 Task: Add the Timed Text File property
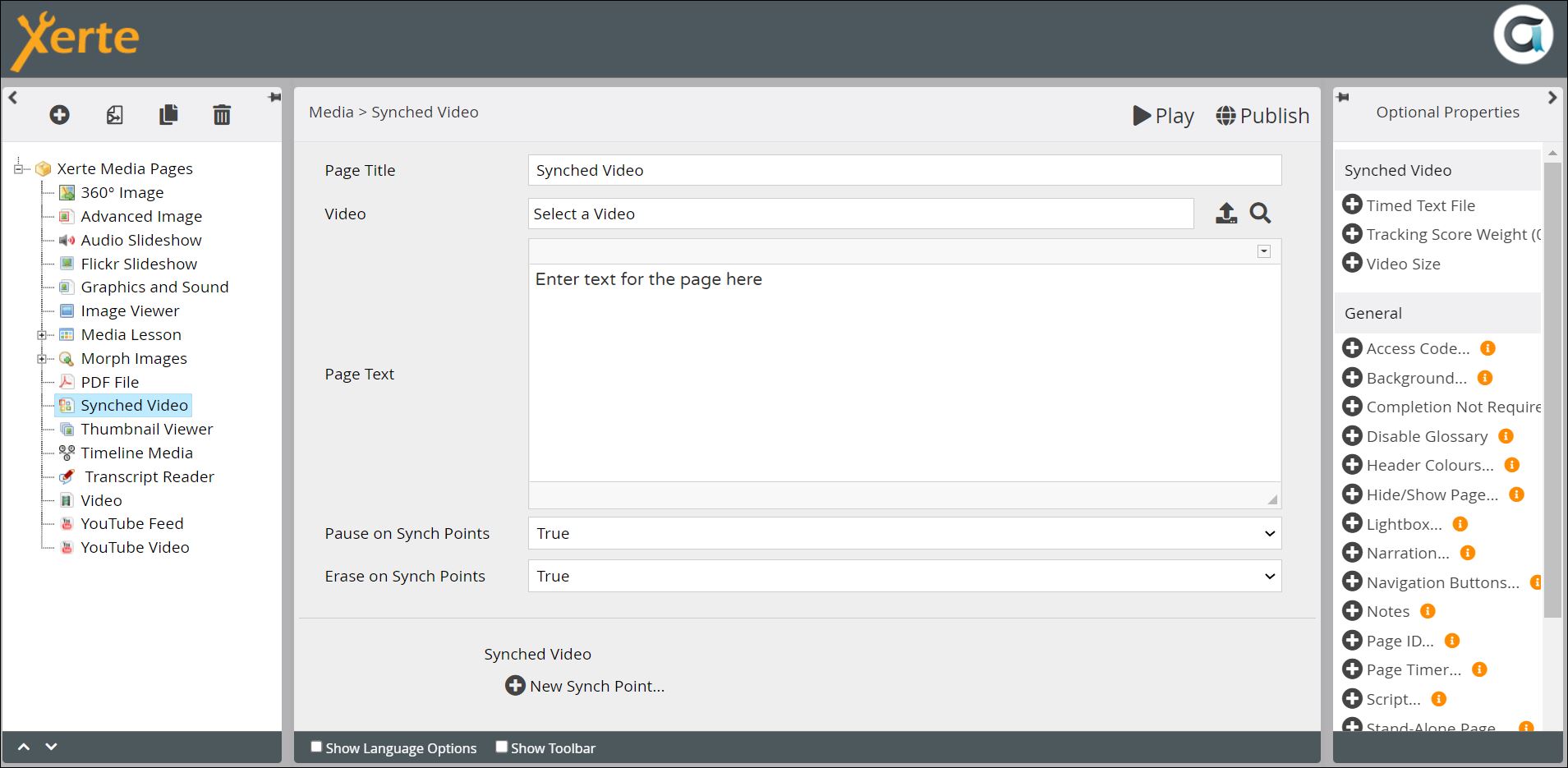(1352, 205)
